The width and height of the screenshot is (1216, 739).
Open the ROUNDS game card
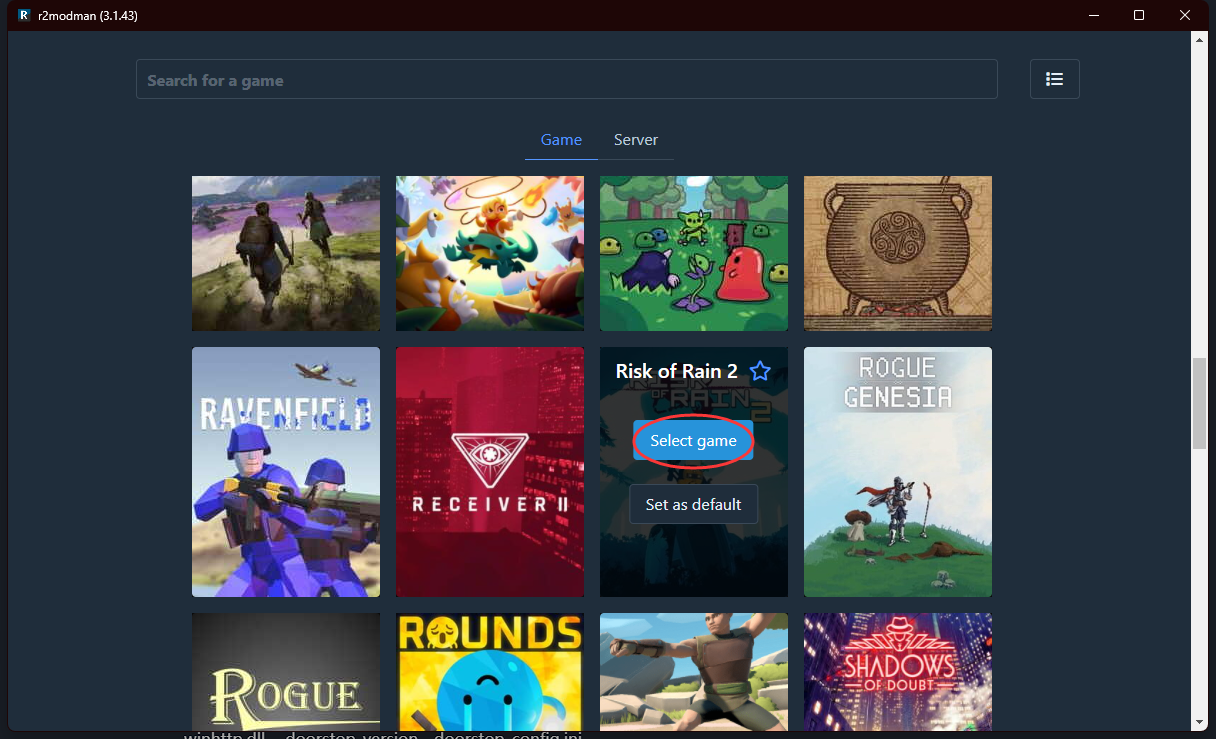click(490, 671)
